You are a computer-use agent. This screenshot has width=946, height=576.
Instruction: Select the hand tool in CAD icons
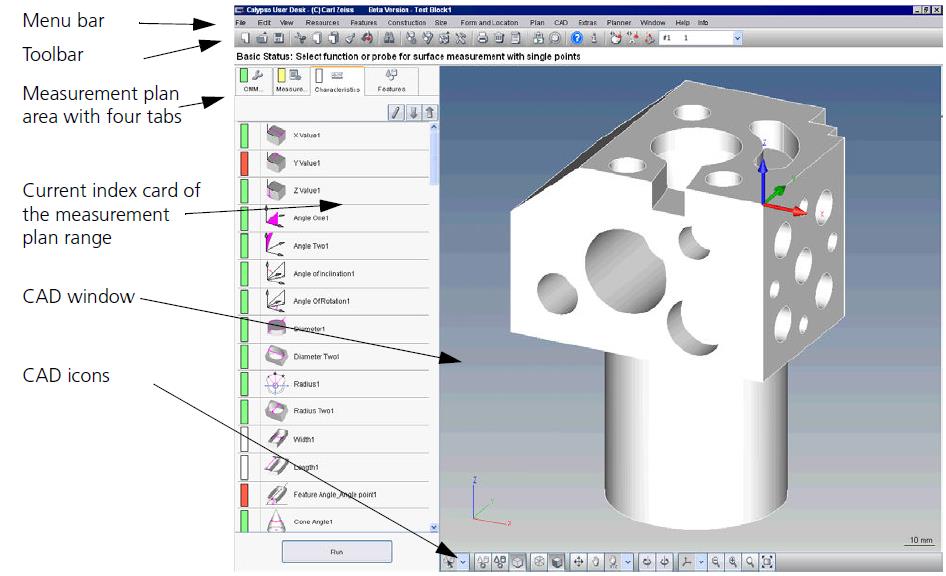point(595,562)
